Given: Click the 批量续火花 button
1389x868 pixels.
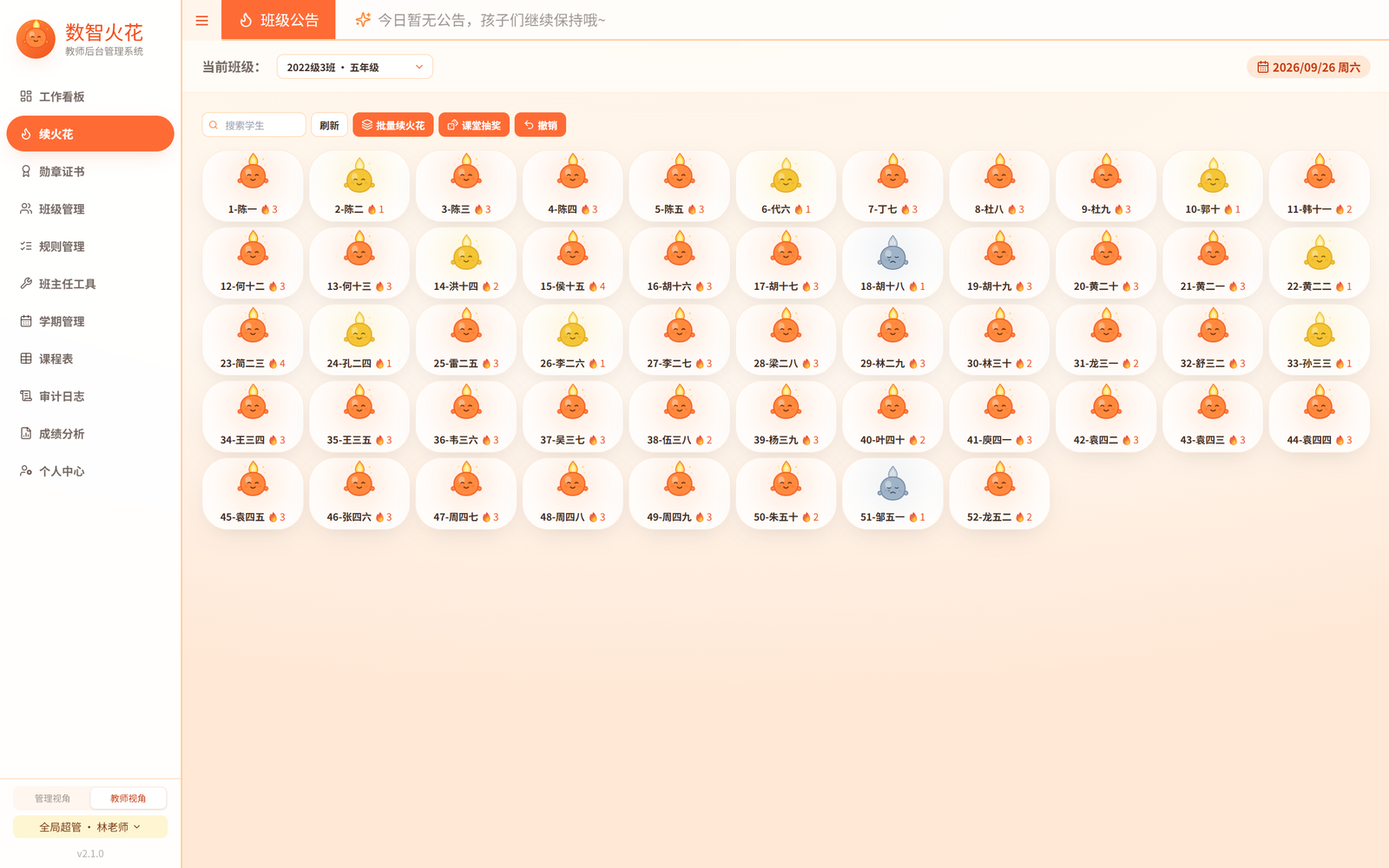Looking at the screenshot, I should click(392, 125).
